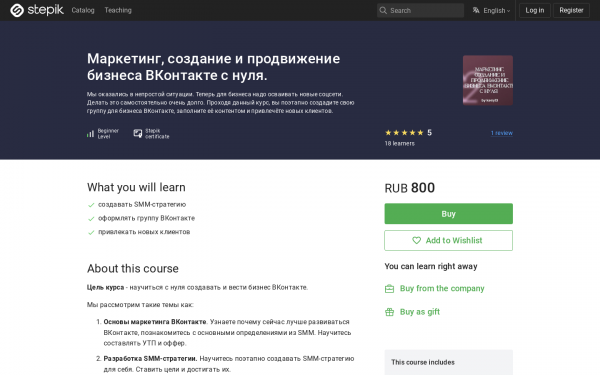Buy the course with the green button
Image resolution: width=600 pixels, height=375 pixels.
tap(448, 214)
